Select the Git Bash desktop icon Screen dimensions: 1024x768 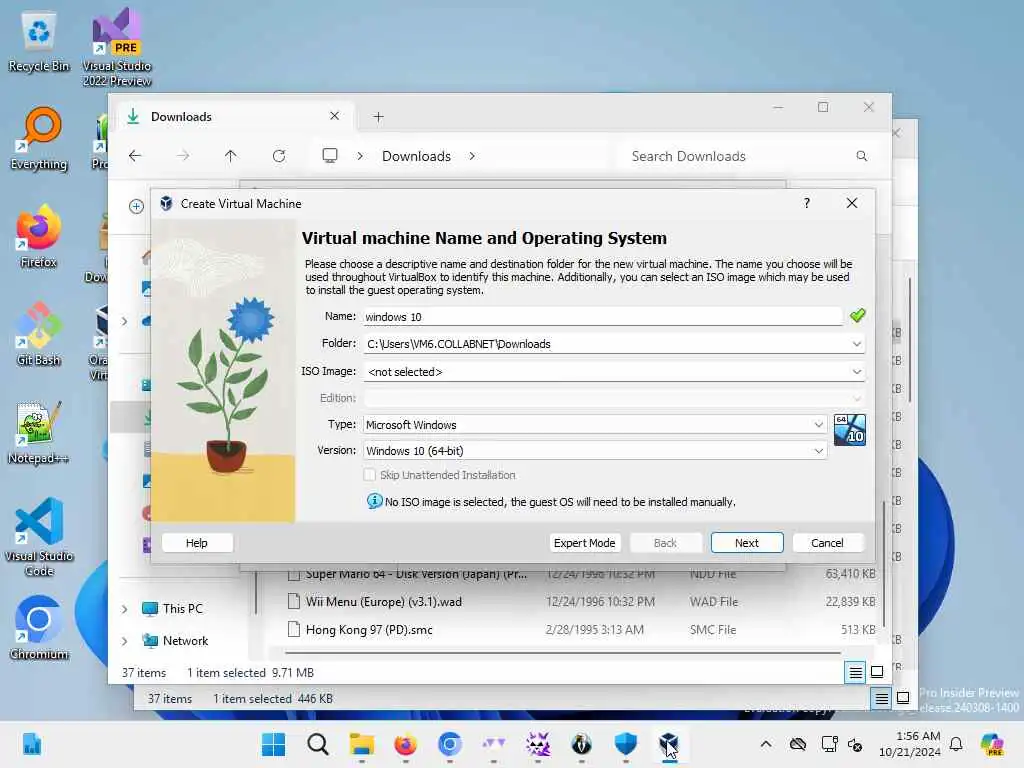pos(39,334)
